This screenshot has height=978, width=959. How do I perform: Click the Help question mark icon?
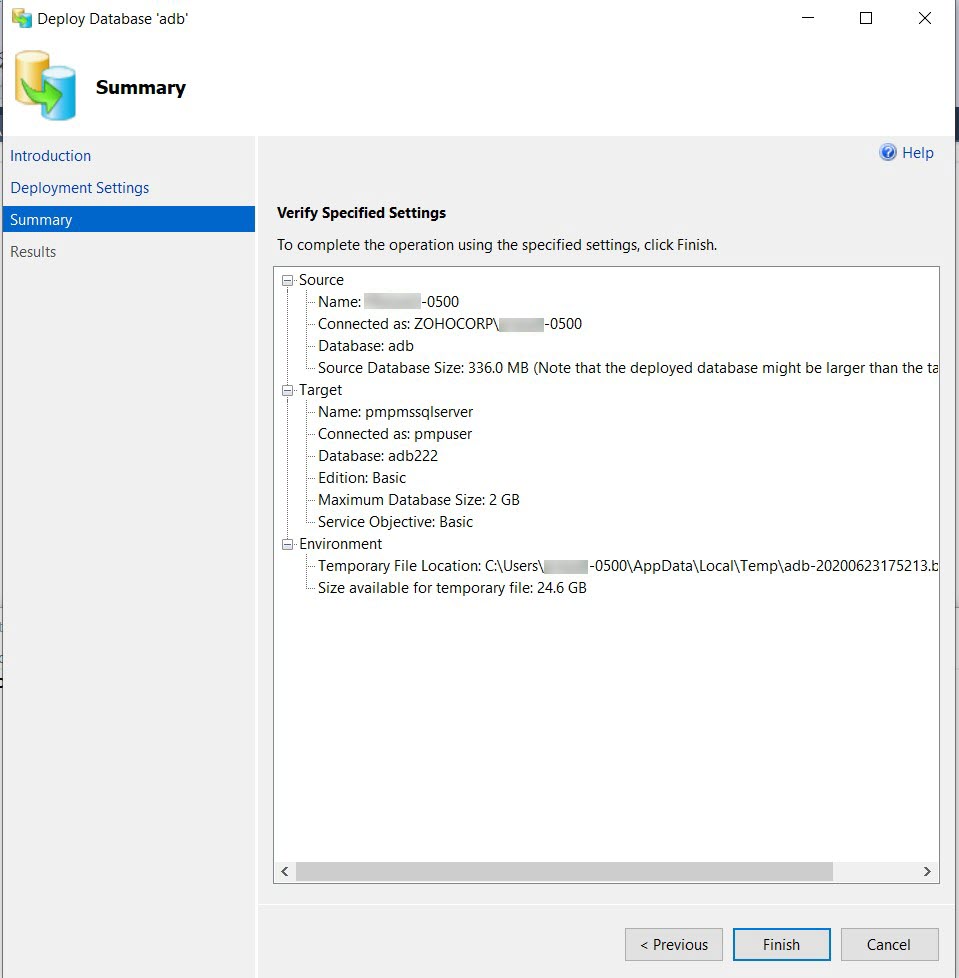click(887, 152)
